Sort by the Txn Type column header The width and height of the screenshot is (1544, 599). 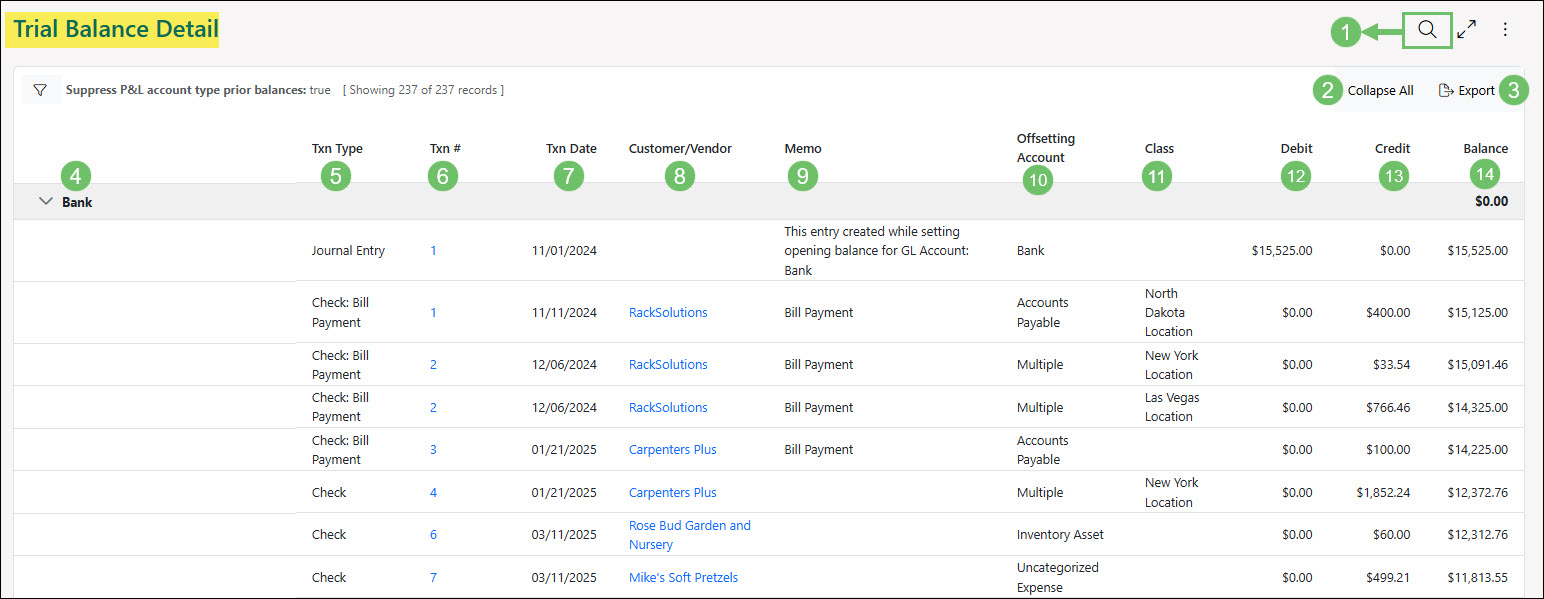[337, 148]
